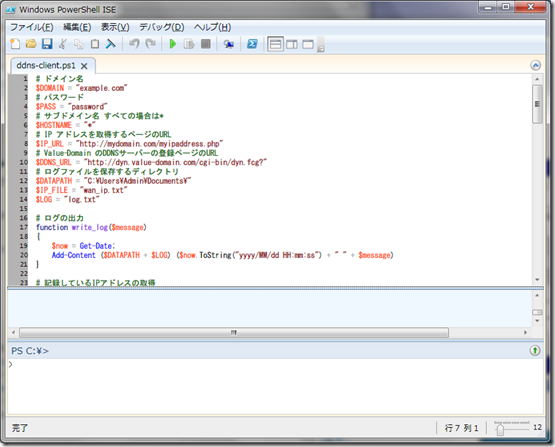The height and width of the screenshot is (447, 555).
Task: Click the PS C:¥> prompt label
Action: pos(30,351)
